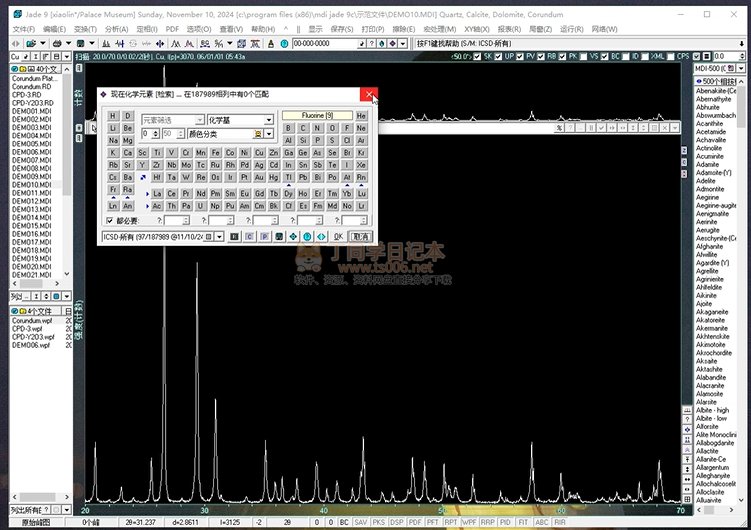Viewport: 751px width, 530px height.
Task: Select Albite - high in mineral list
Action: pyautogui.click(x=712, y=410)
